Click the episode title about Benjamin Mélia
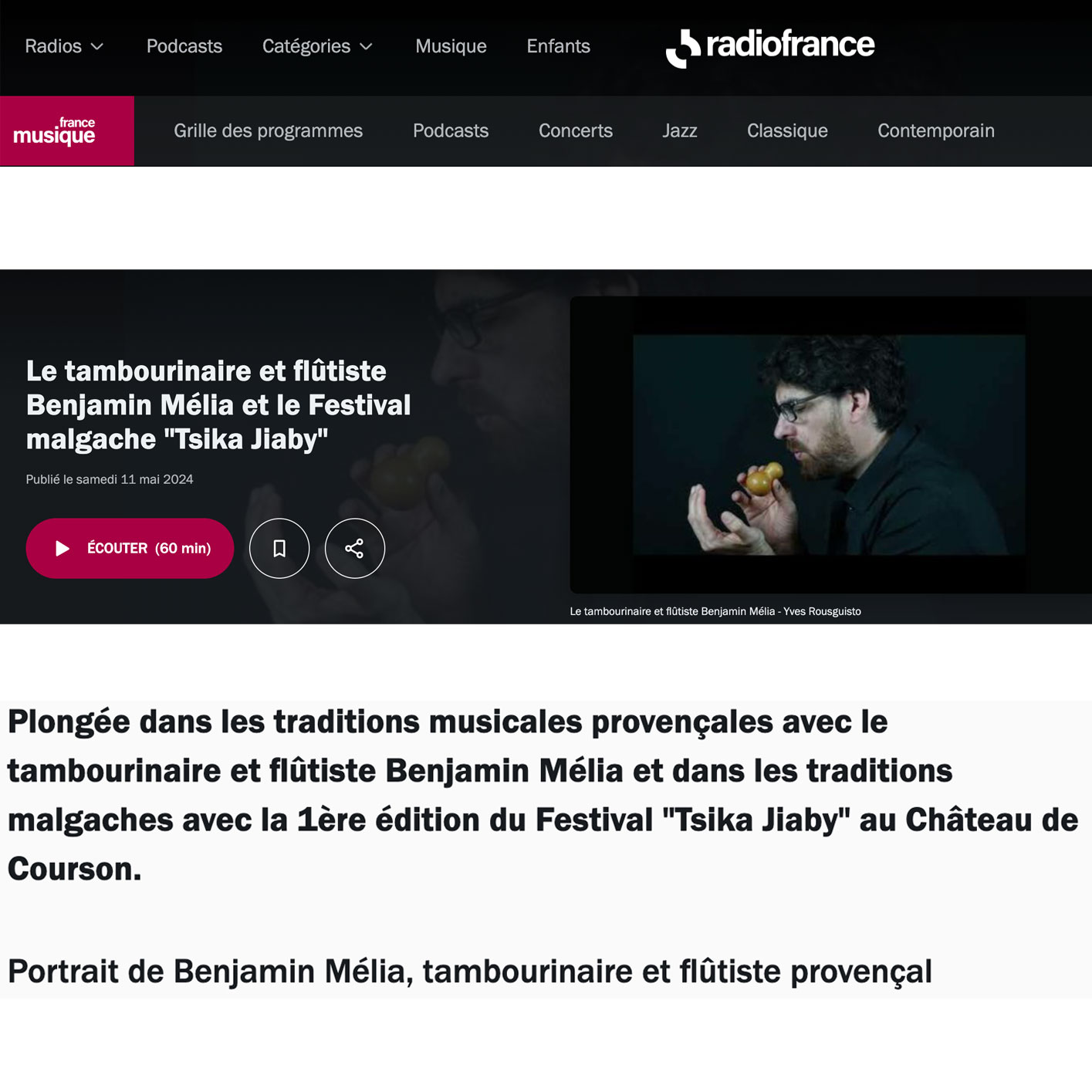The width and height of the screenshot is (1092, 1092). (x=218, y=405)
